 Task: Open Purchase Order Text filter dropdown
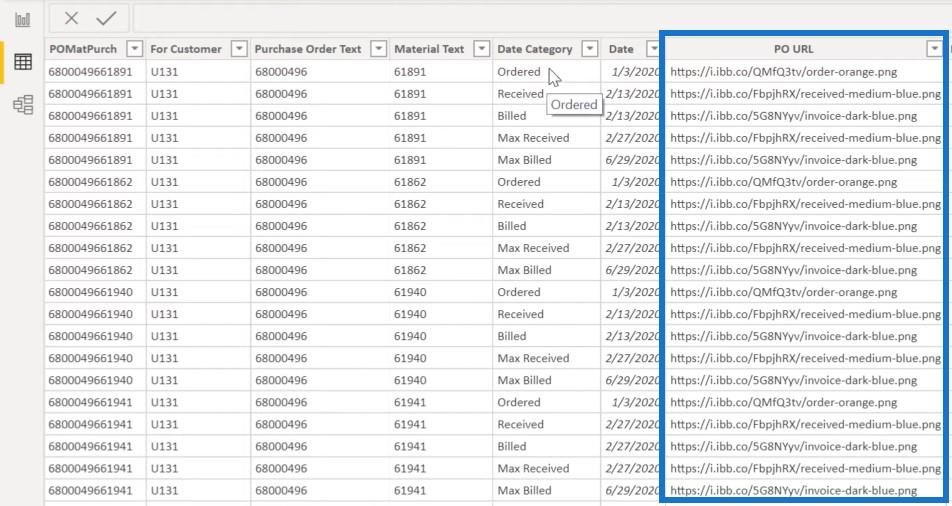[378, 49]
